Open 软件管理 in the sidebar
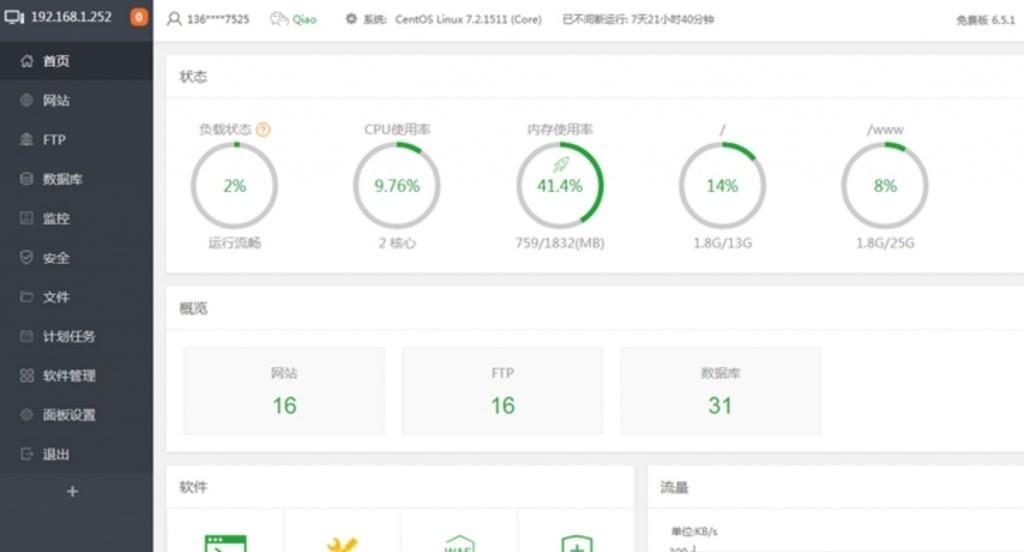 pyautogui.click(x=68, y=376)
